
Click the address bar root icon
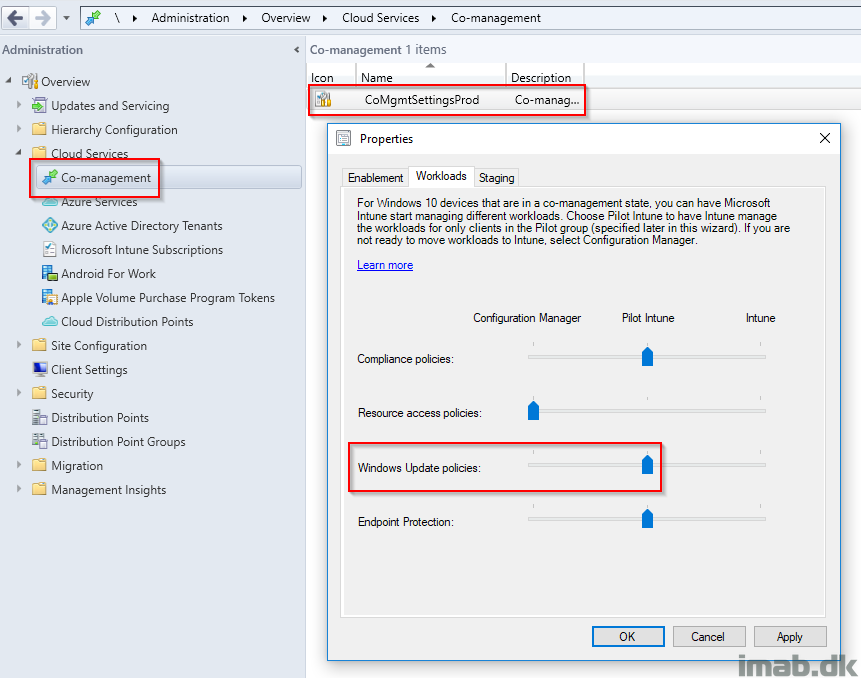(x=93, y=18)
